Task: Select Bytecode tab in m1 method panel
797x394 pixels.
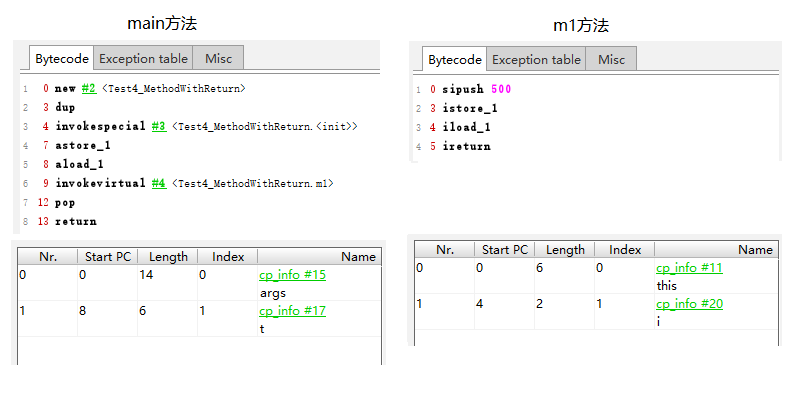Action: pos(455,60)
